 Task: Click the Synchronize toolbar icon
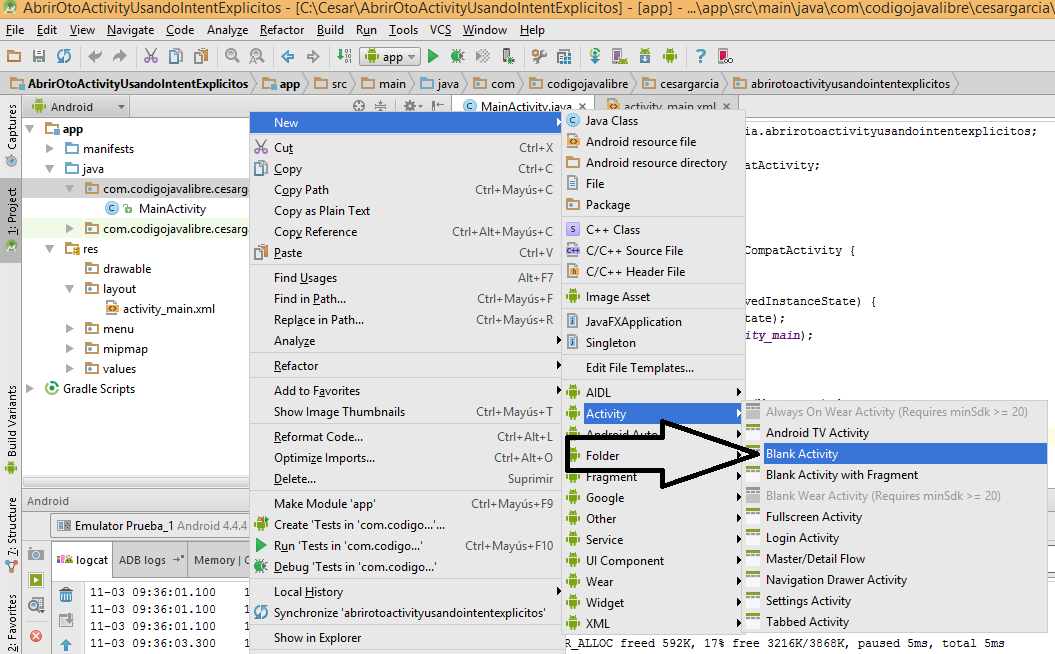click(x=64, y=57)
